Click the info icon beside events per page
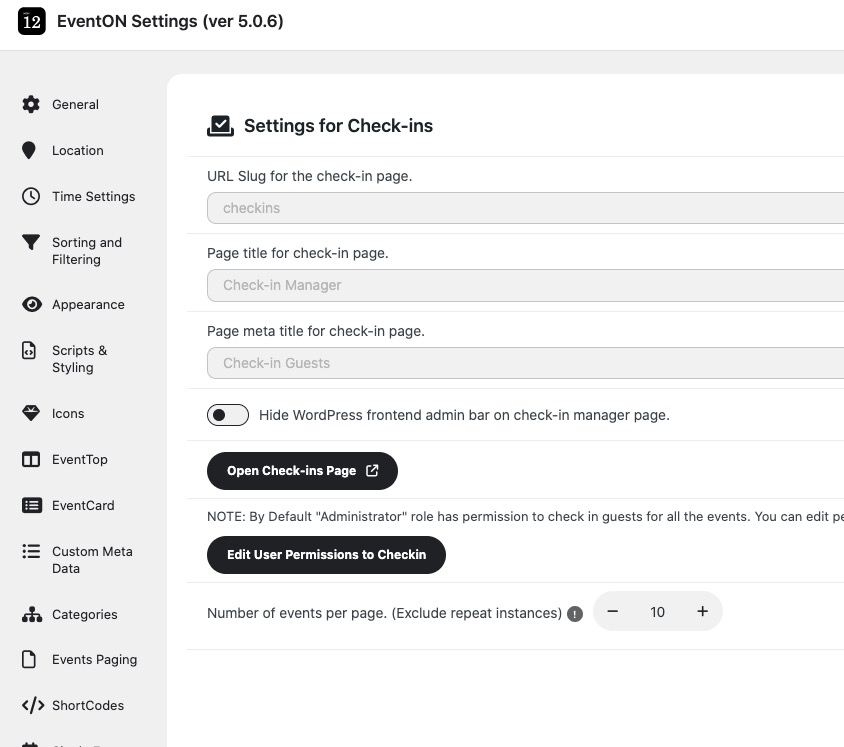Image resolution: width=844 pixels, height=747 pixels. click(575, 614)
